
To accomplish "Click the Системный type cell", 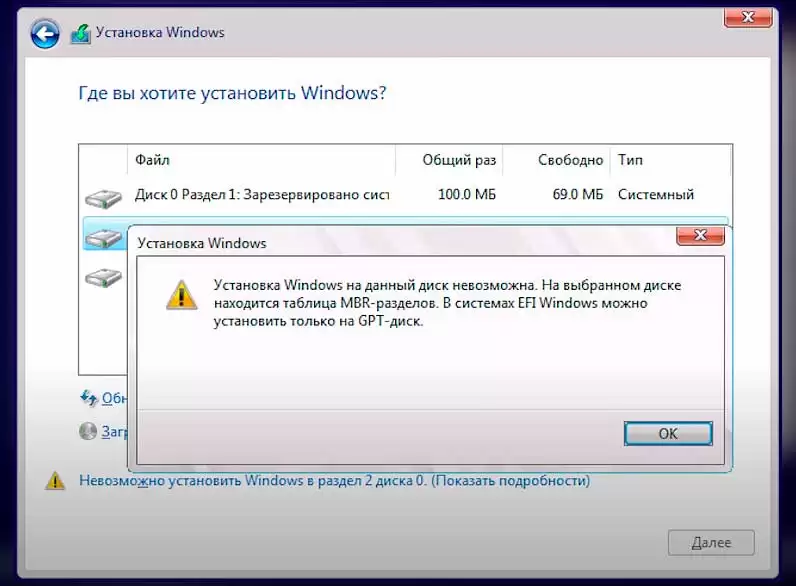I will point(655,194).
